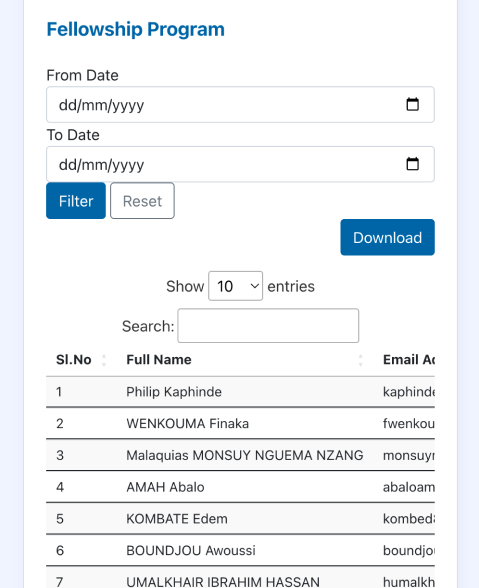Click the Download button
The height and width of the screenshot is (588, 479).
(x=387, y=237)
